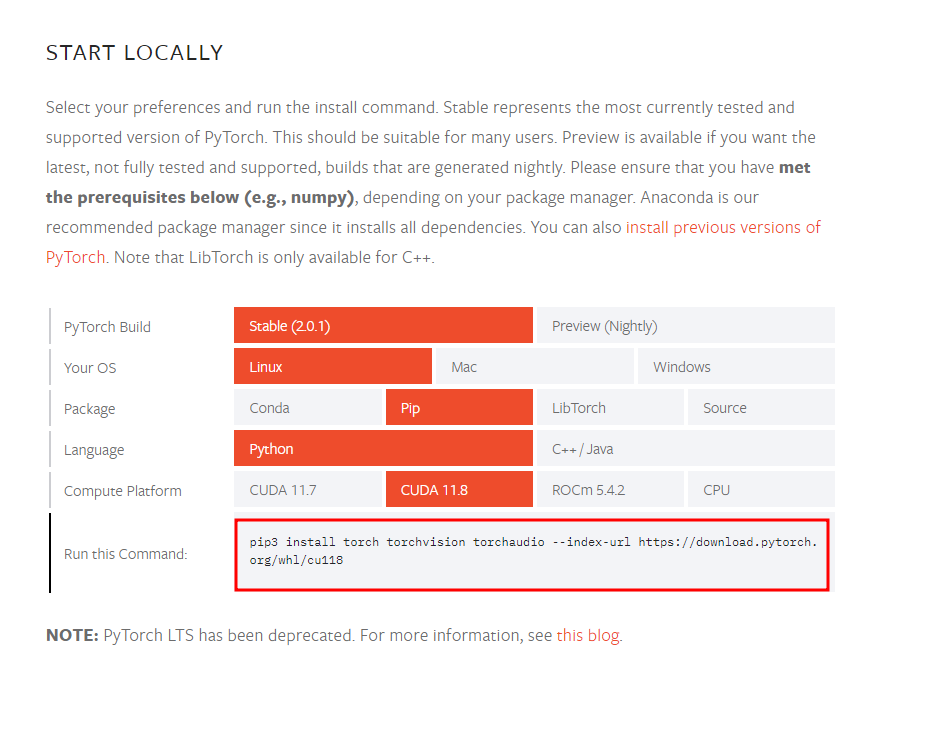Choose the CUDA 11.8 compute platform
Image resolution: width=939 pixels, height=733 pixels.
[x=459, y=490]
